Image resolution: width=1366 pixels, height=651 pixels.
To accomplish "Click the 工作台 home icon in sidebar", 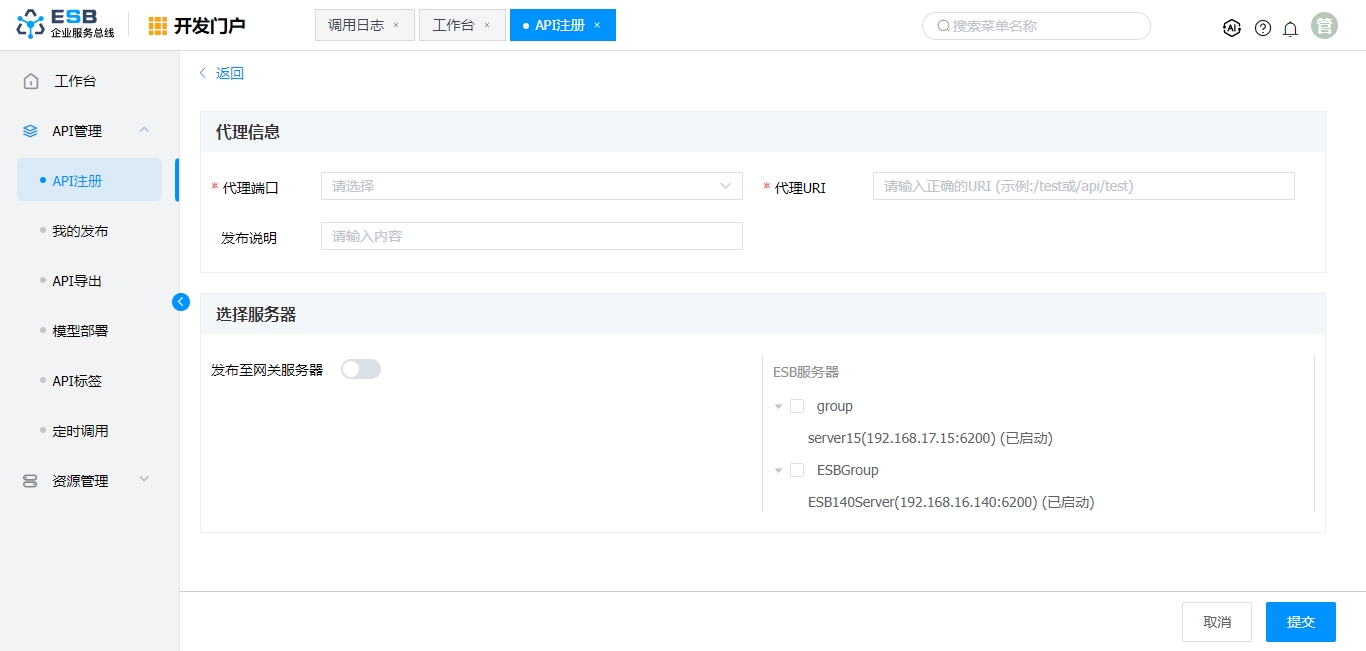I will tap(32, 81).
